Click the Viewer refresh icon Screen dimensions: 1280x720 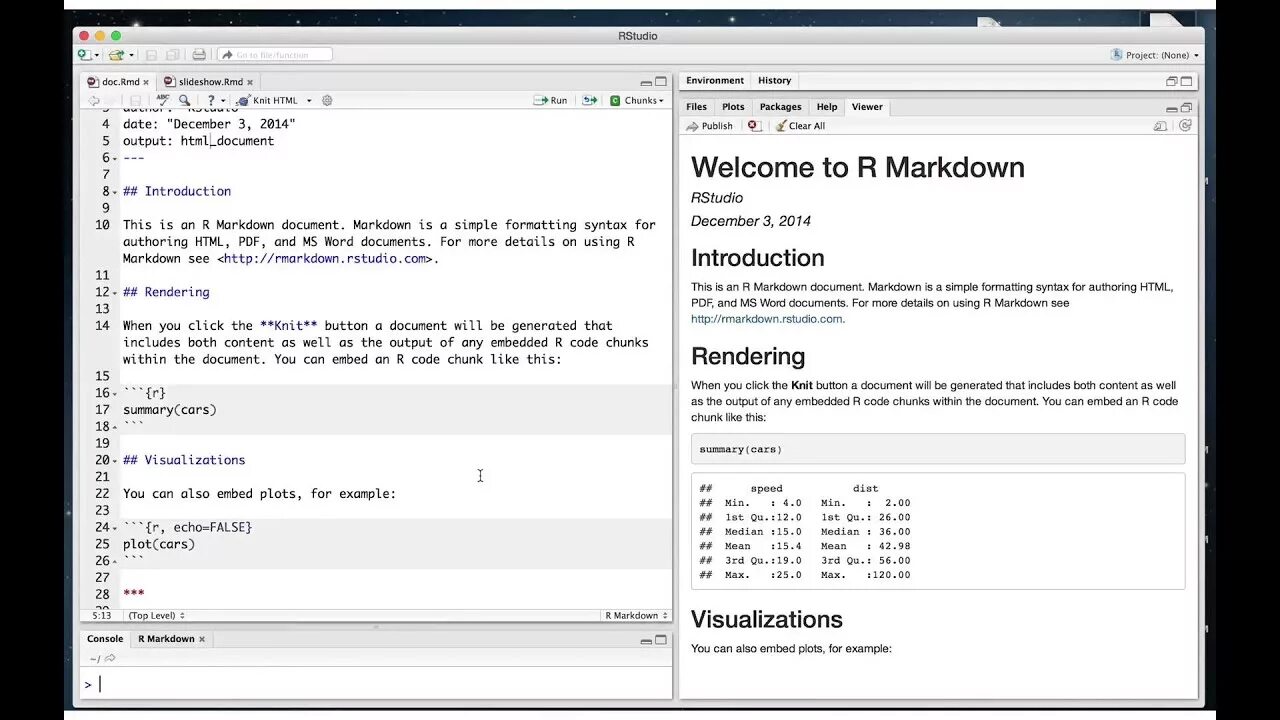click(1185, 126)
